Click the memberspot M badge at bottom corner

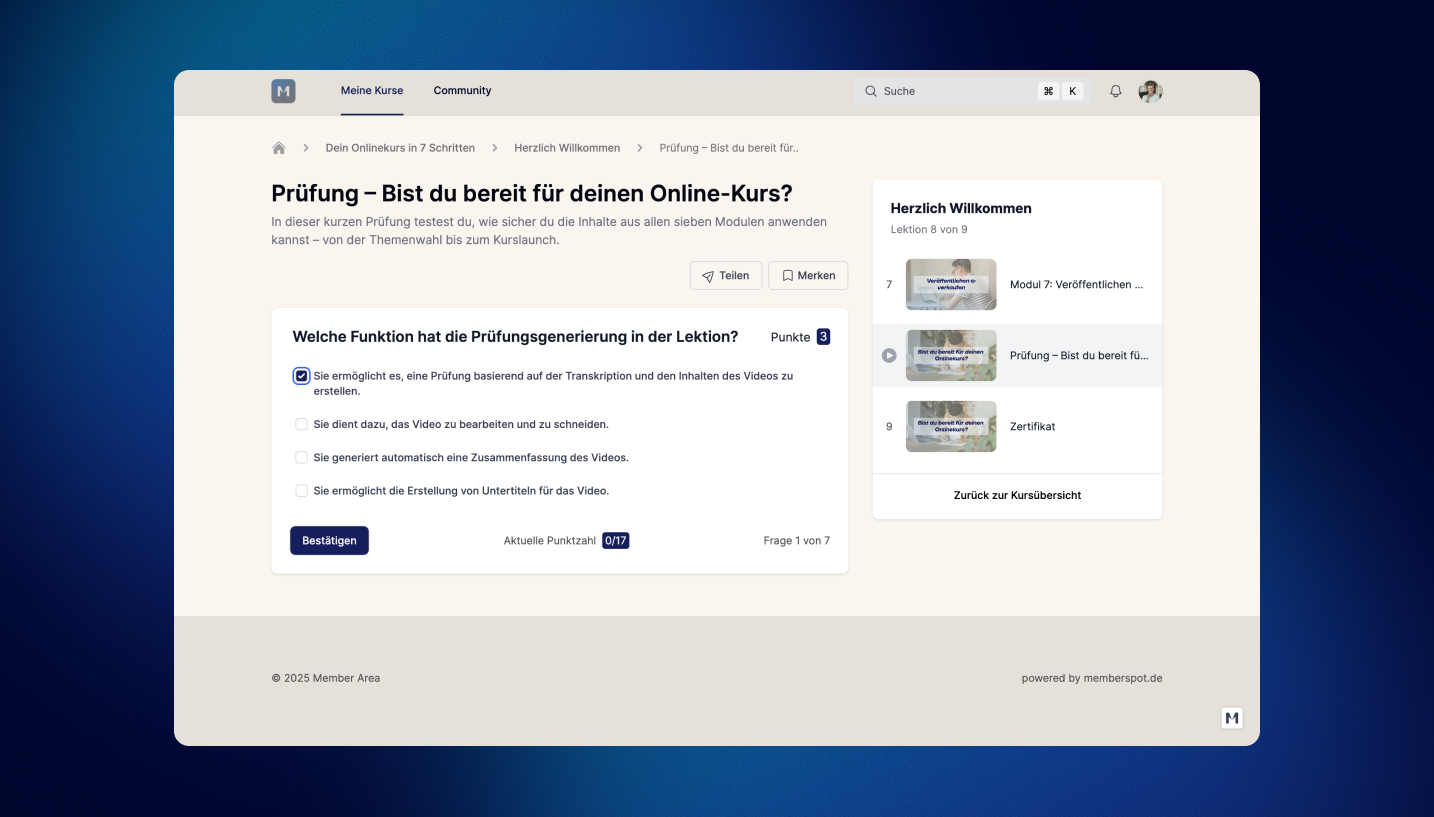coord(1232,718)
